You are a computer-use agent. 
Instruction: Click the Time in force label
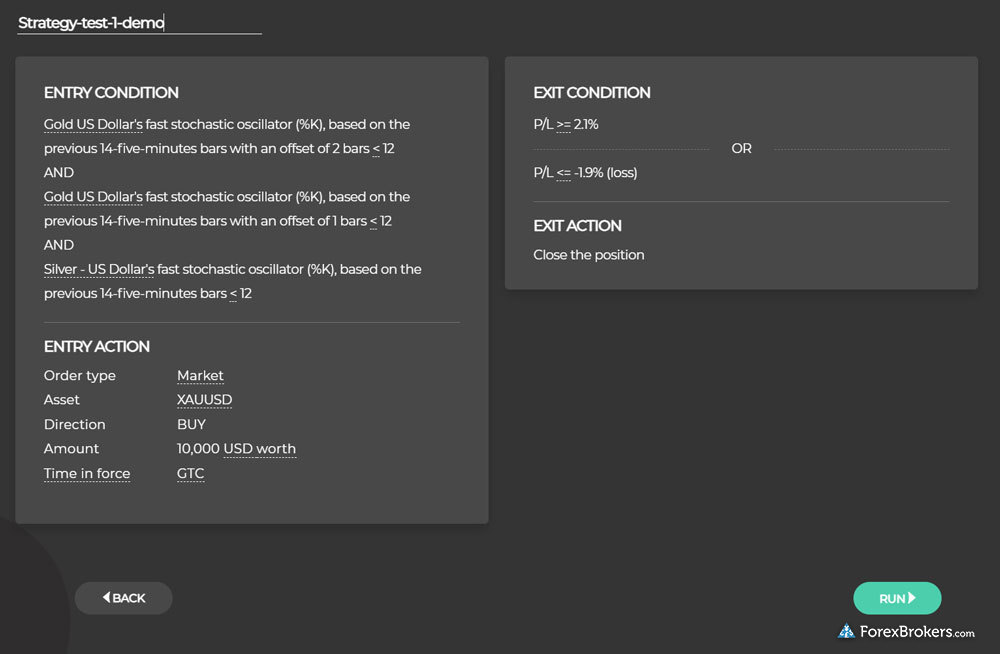(x=87, y=473)
